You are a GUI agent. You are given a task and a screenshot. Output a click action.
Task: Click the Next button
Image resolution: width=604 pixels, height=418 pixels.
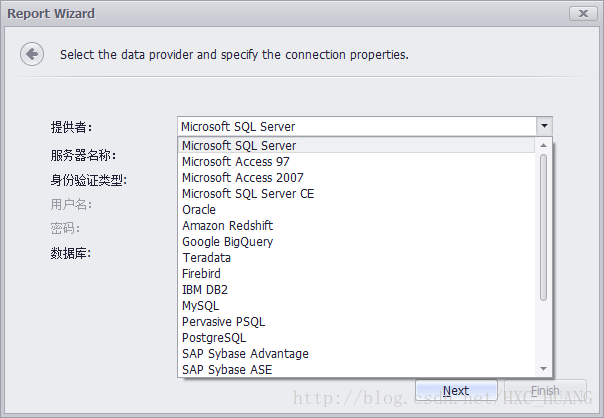click(x=456, y=390)
